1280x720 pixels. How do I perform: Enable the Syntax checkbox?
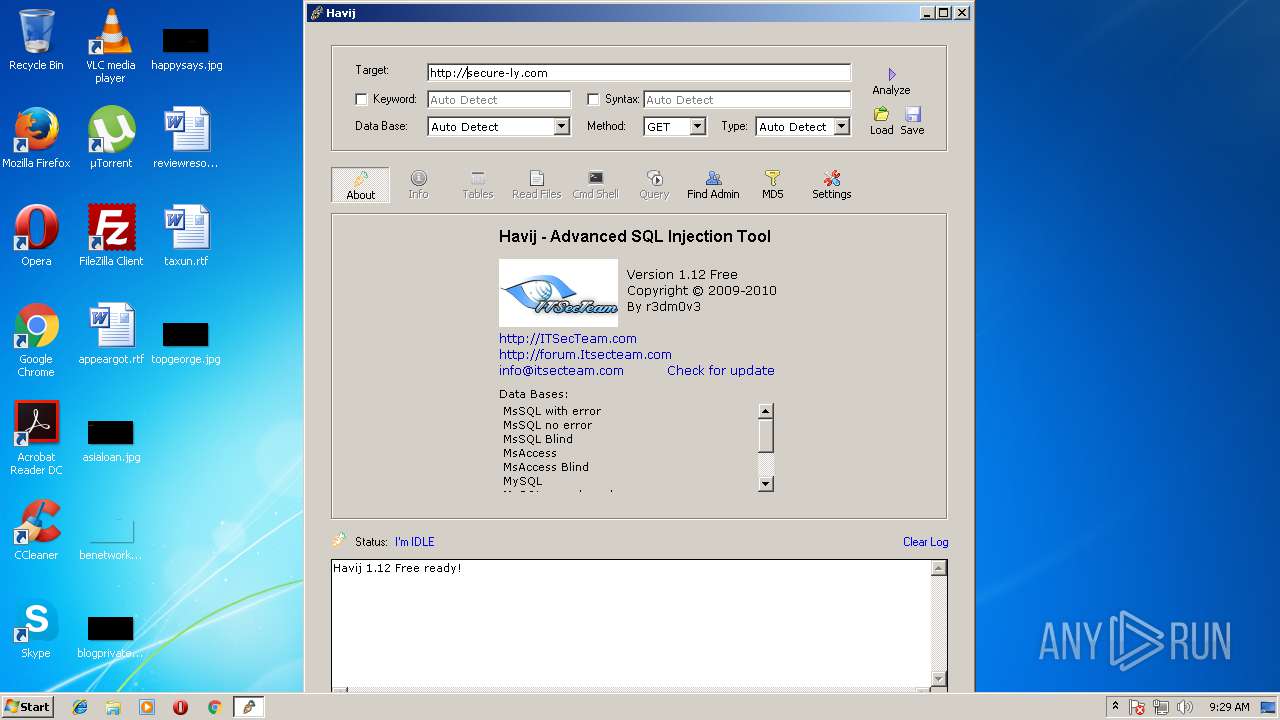point(593,99)
